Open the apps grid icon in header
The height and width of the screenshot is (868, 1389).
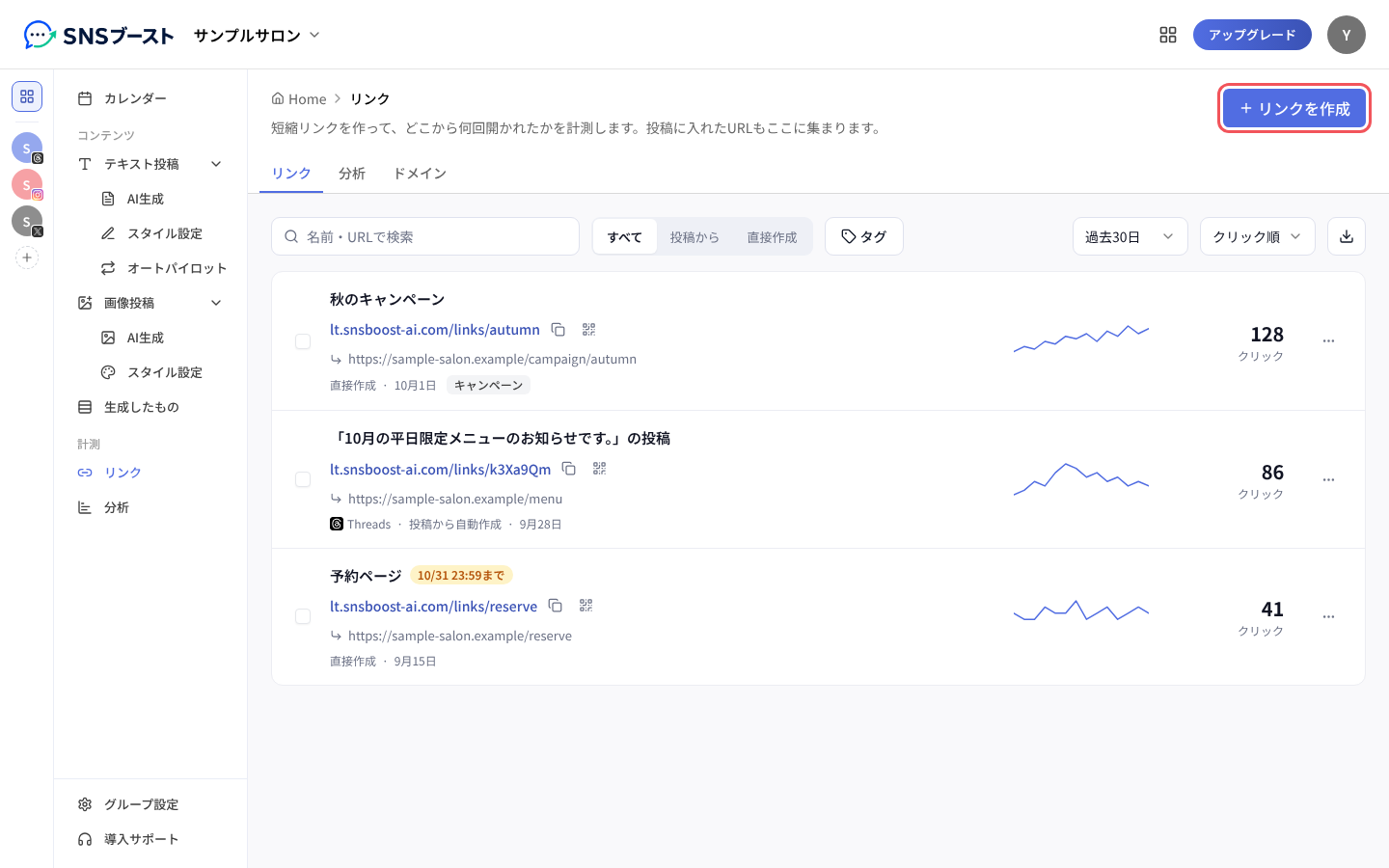pos(1168,35)
